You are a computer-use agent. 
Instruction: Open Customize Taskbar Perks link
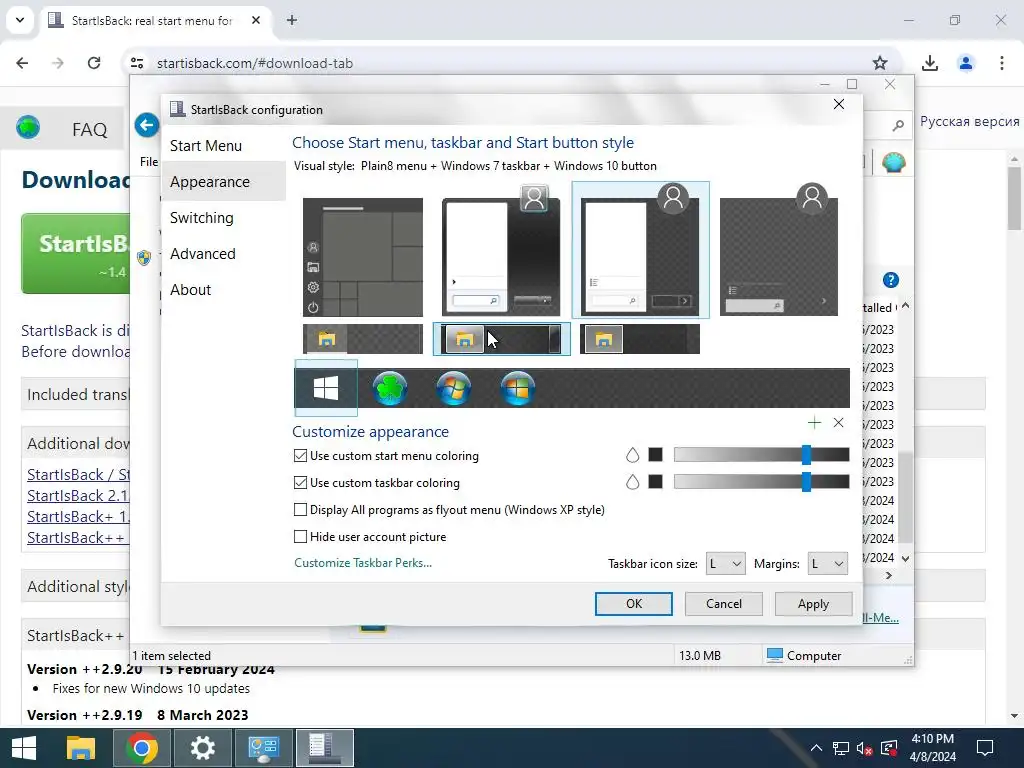tap(363, 563)
